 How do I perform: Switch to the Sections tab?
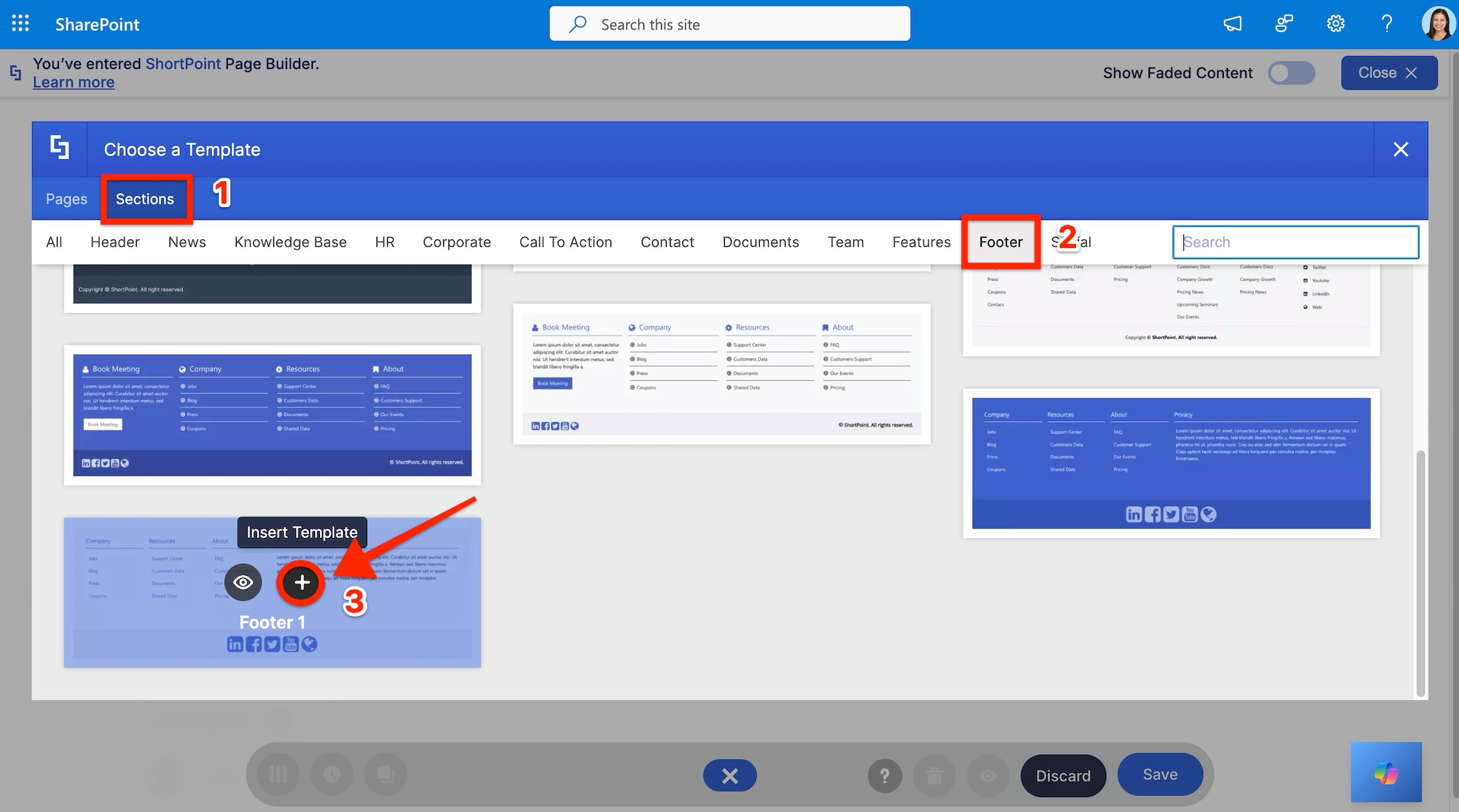coord(145,199)
